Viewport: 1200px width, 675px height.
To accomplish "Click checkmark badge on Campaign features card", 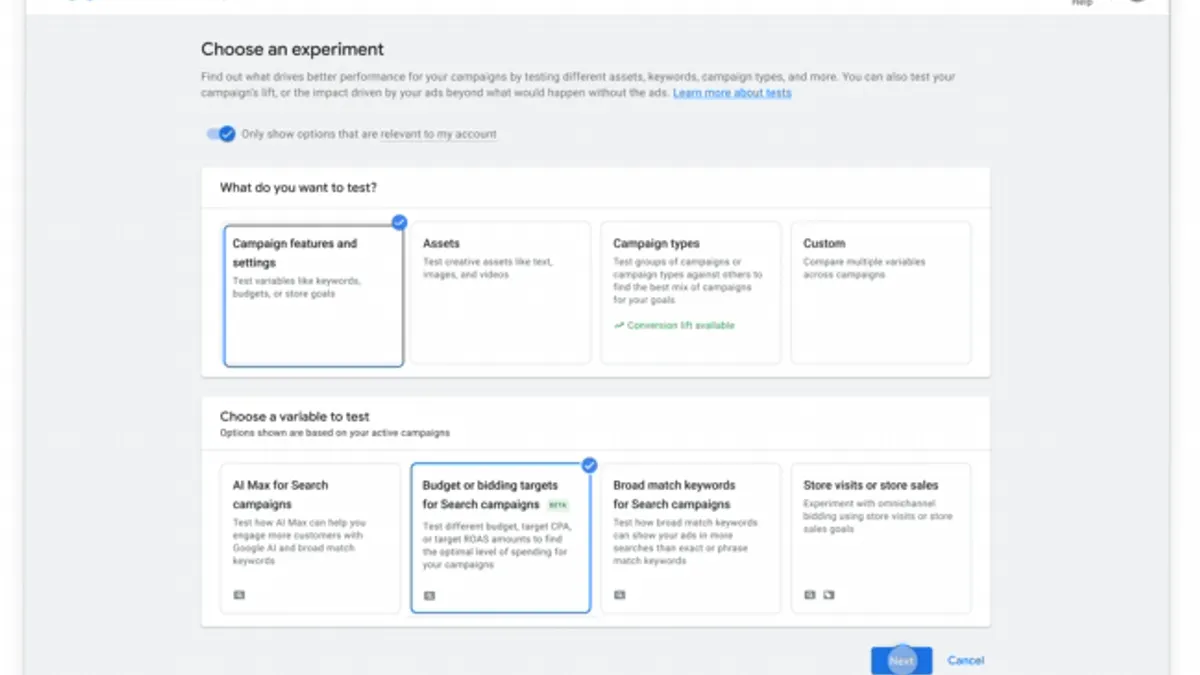I will [399, 222].
